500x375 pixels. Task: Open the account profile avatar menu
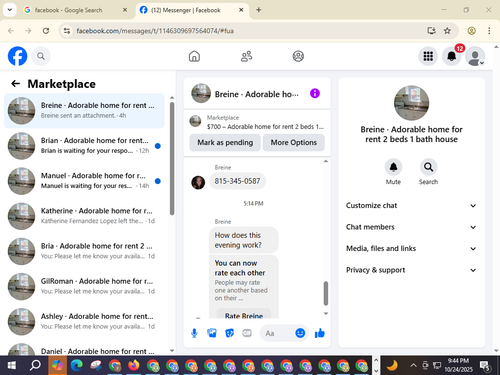(475, 56)
